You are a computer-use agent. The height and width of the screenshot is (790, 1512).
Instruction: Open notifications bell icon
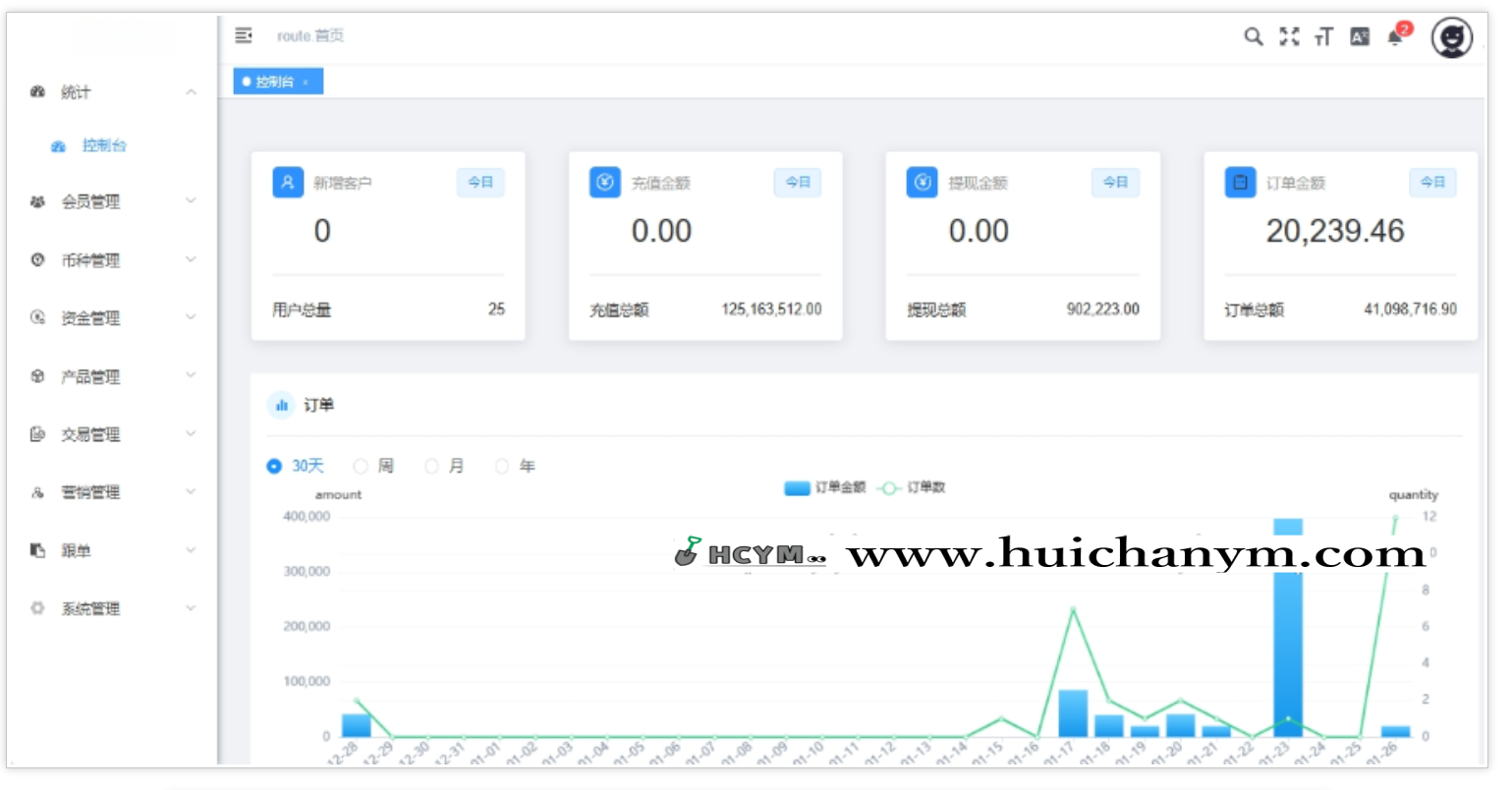[x=1395, y=37]
